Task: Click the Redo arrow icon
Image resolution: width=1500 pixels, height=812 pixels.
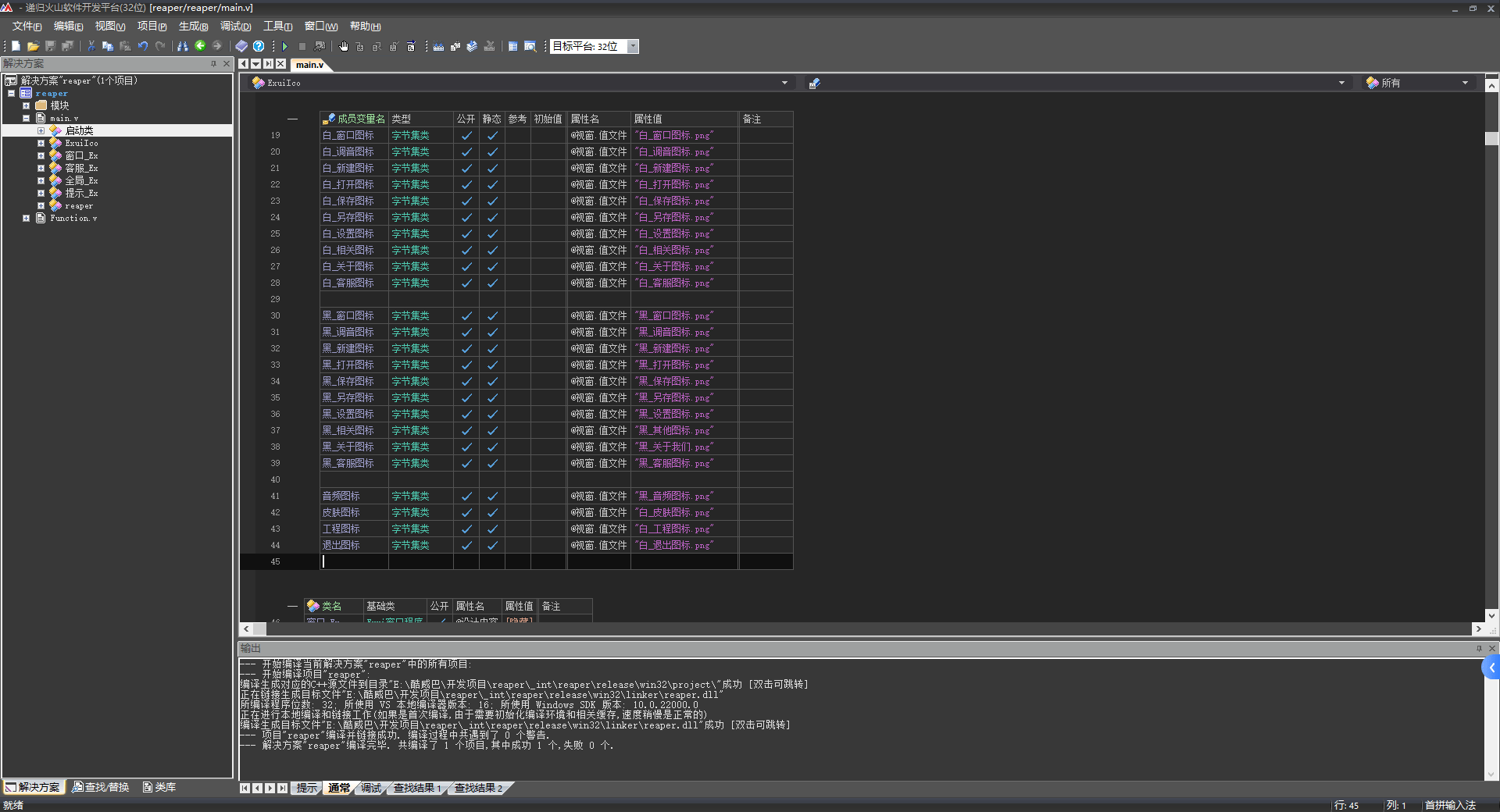Action: tap(160, 46)
